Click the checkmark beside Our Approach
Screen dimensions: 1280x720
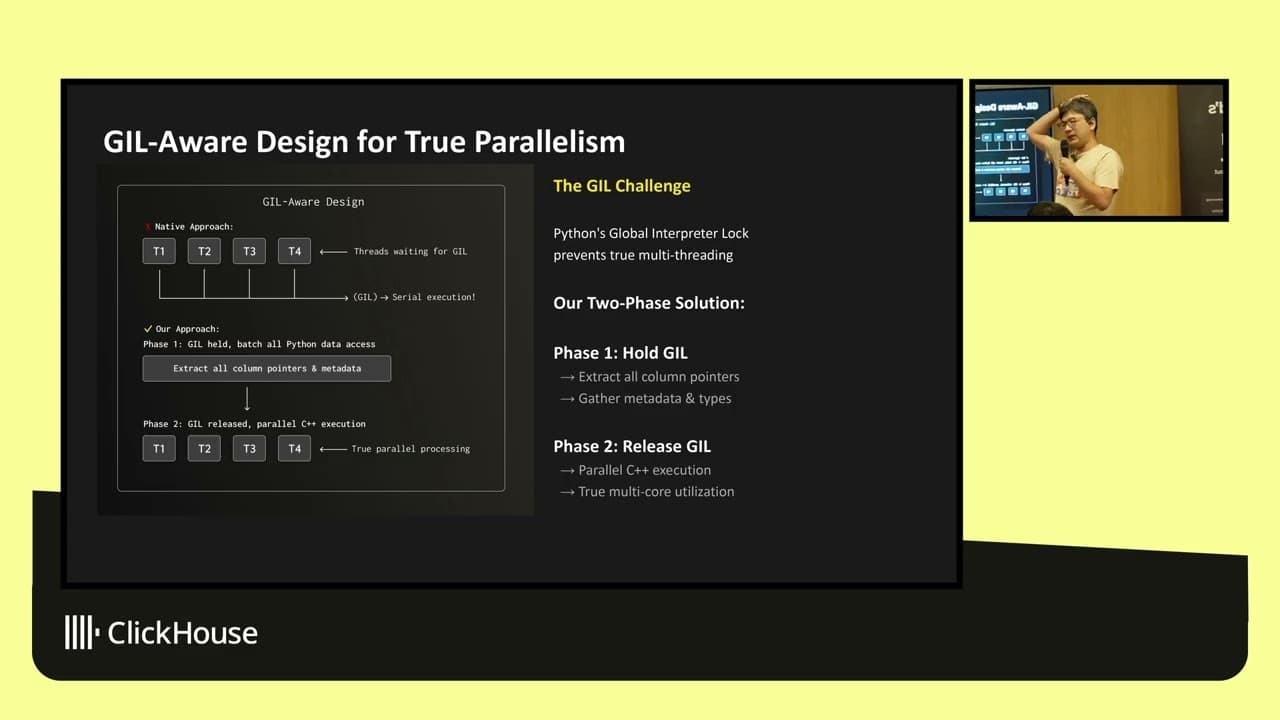pyautogui.click(x=148, y=329)
